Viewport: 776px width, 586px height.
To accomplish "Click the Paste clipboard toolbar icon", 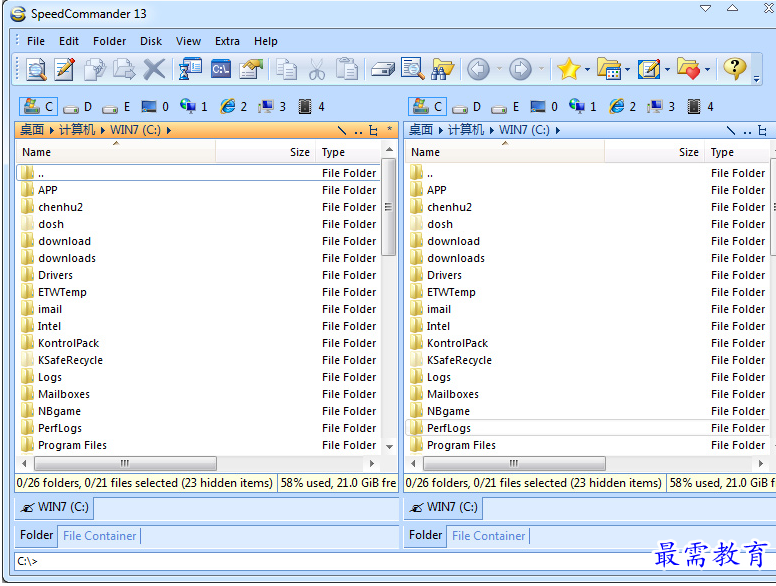I will [347, 69].
